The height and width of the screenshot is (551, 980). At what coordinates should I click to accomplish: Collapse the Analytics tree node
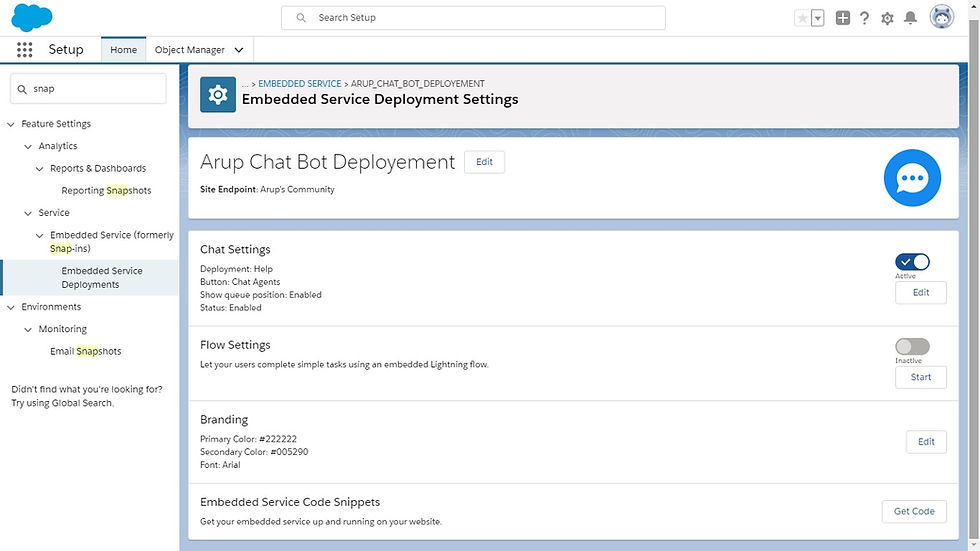(28, 146)
